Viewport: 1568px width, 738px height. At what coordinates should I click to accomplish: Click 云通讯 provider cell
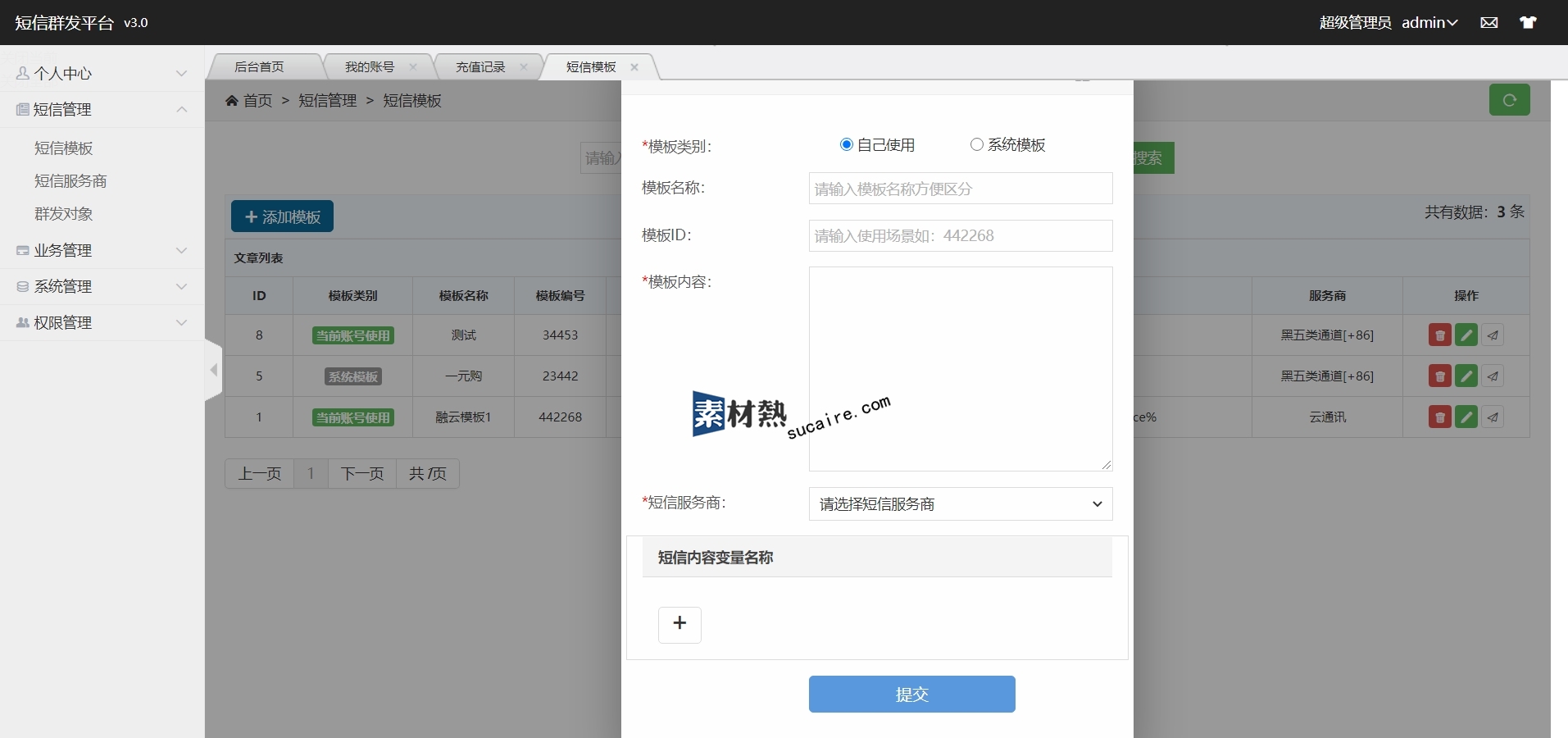[1328, 417]
